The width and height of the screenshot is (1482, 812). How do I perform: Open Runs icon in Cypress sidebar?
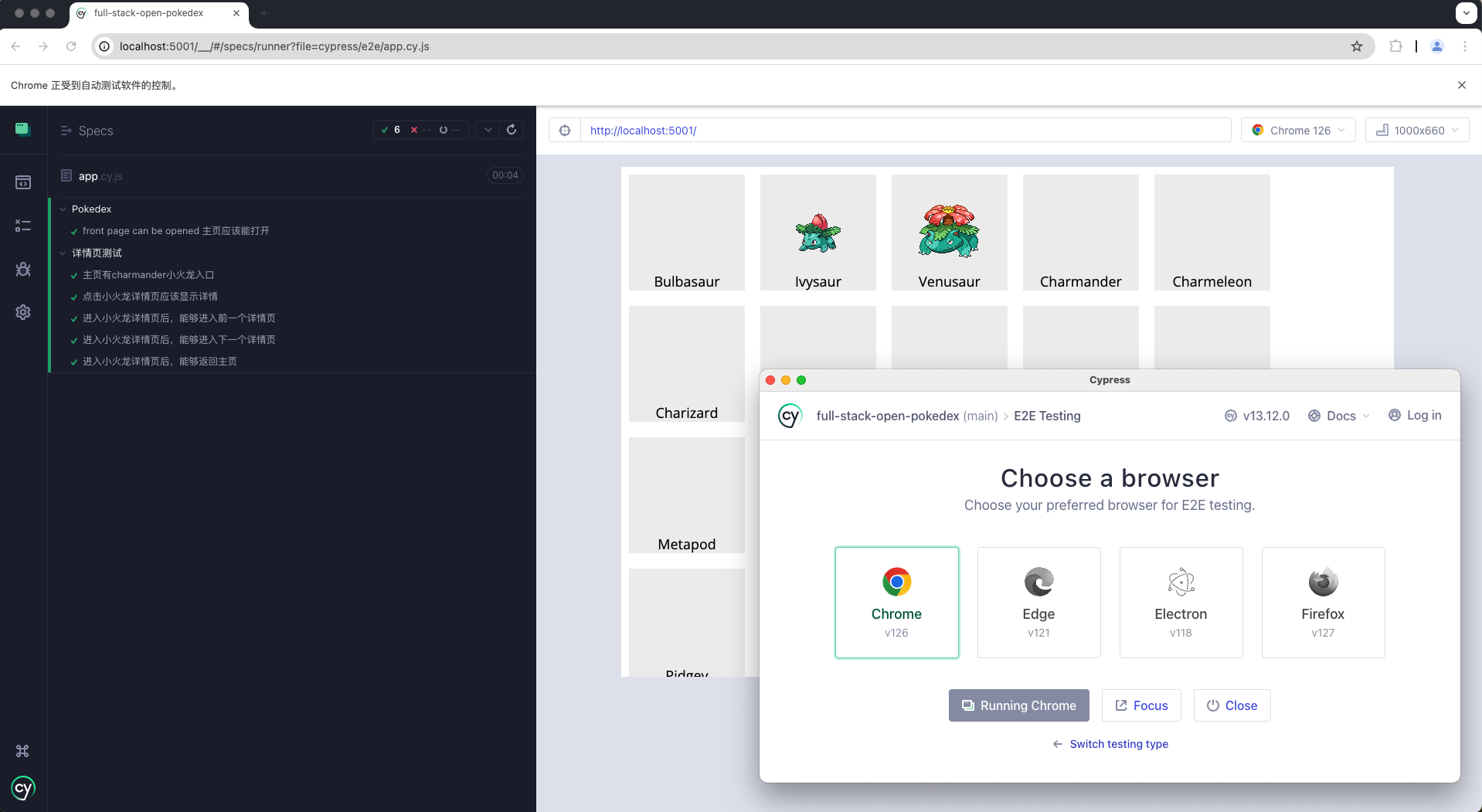[x=23, y=226]
